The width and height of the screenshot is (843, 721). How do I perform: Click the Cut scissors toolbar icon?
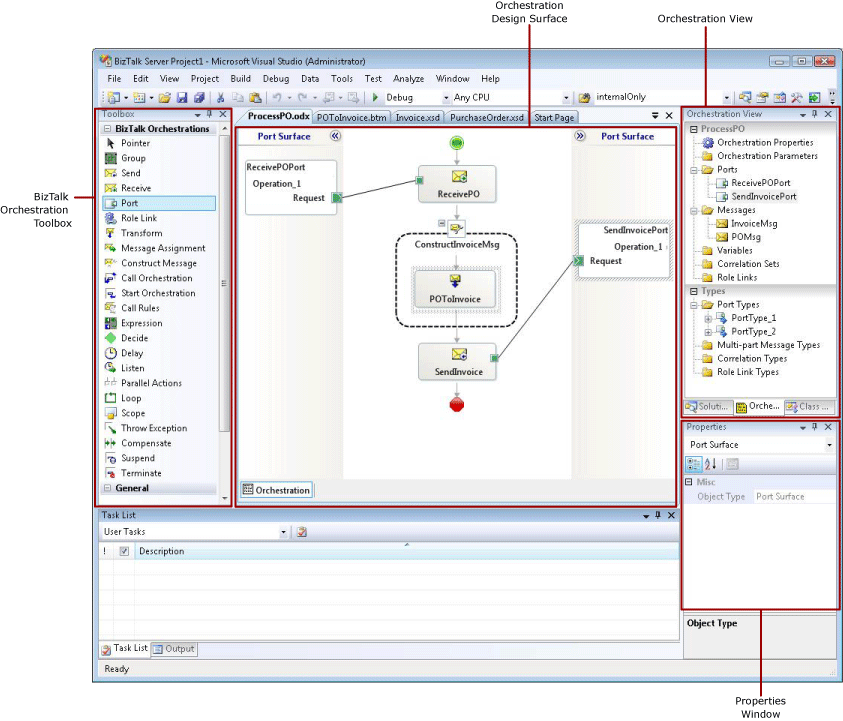pyautogui.click(x=220, y=97)
